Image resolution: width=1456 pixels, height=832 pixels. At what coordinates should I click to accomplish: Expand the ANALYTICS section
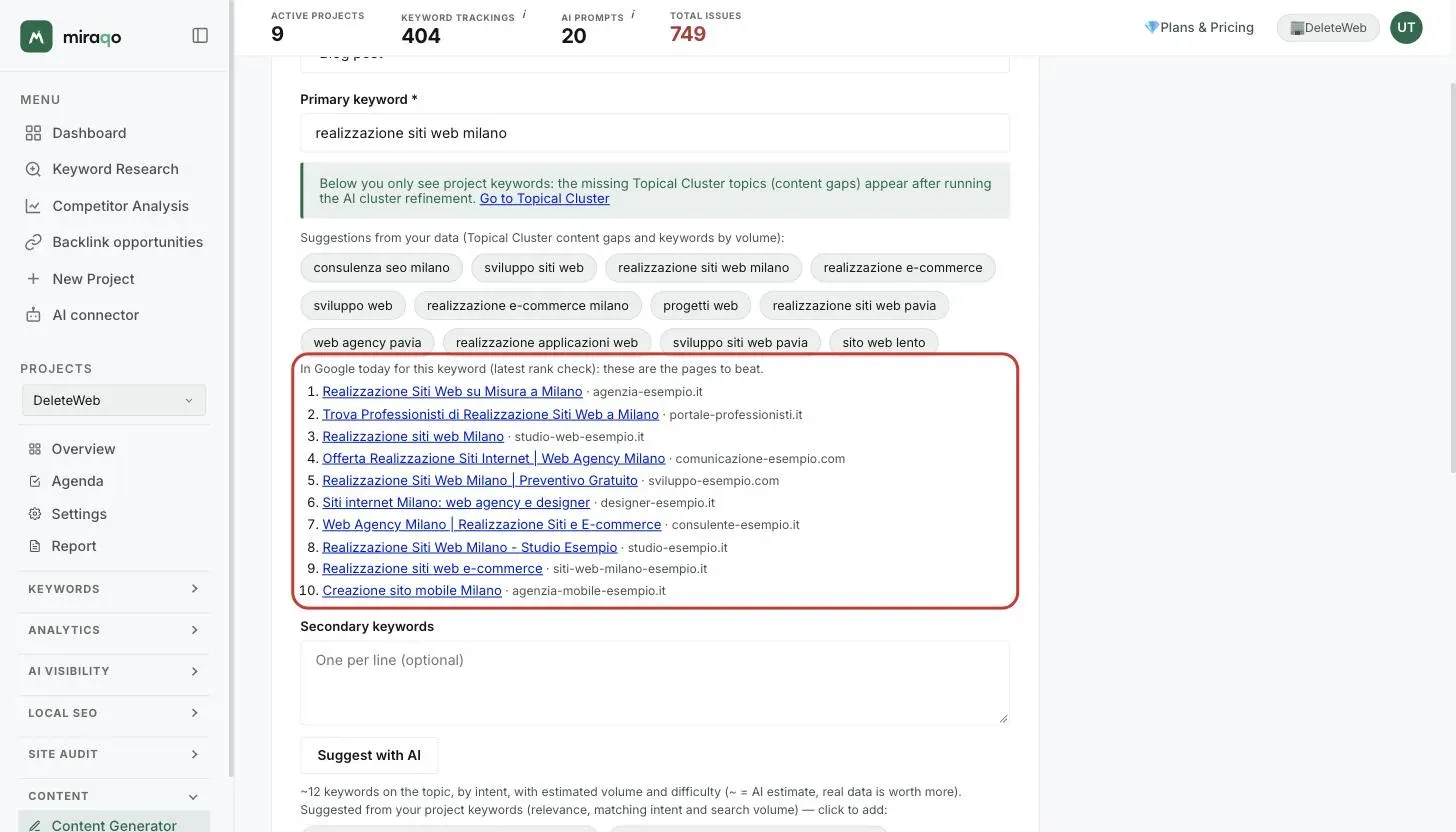coord(114,630)
